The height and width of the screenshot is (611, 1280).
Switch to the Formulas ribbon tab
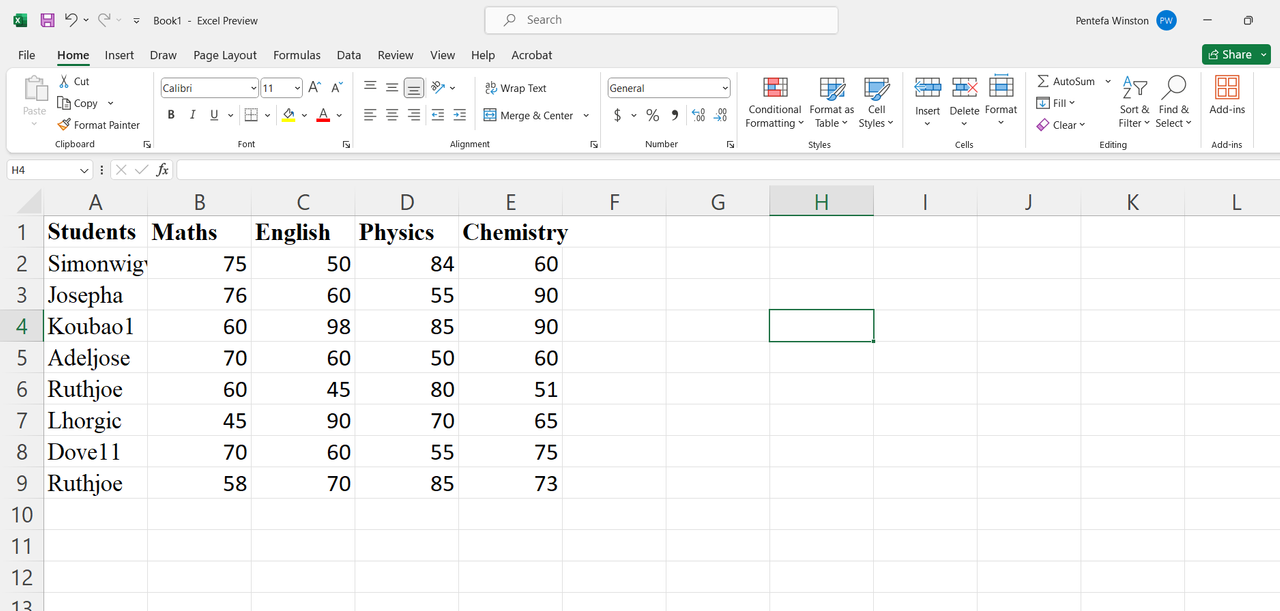click(x=297, y=55)
